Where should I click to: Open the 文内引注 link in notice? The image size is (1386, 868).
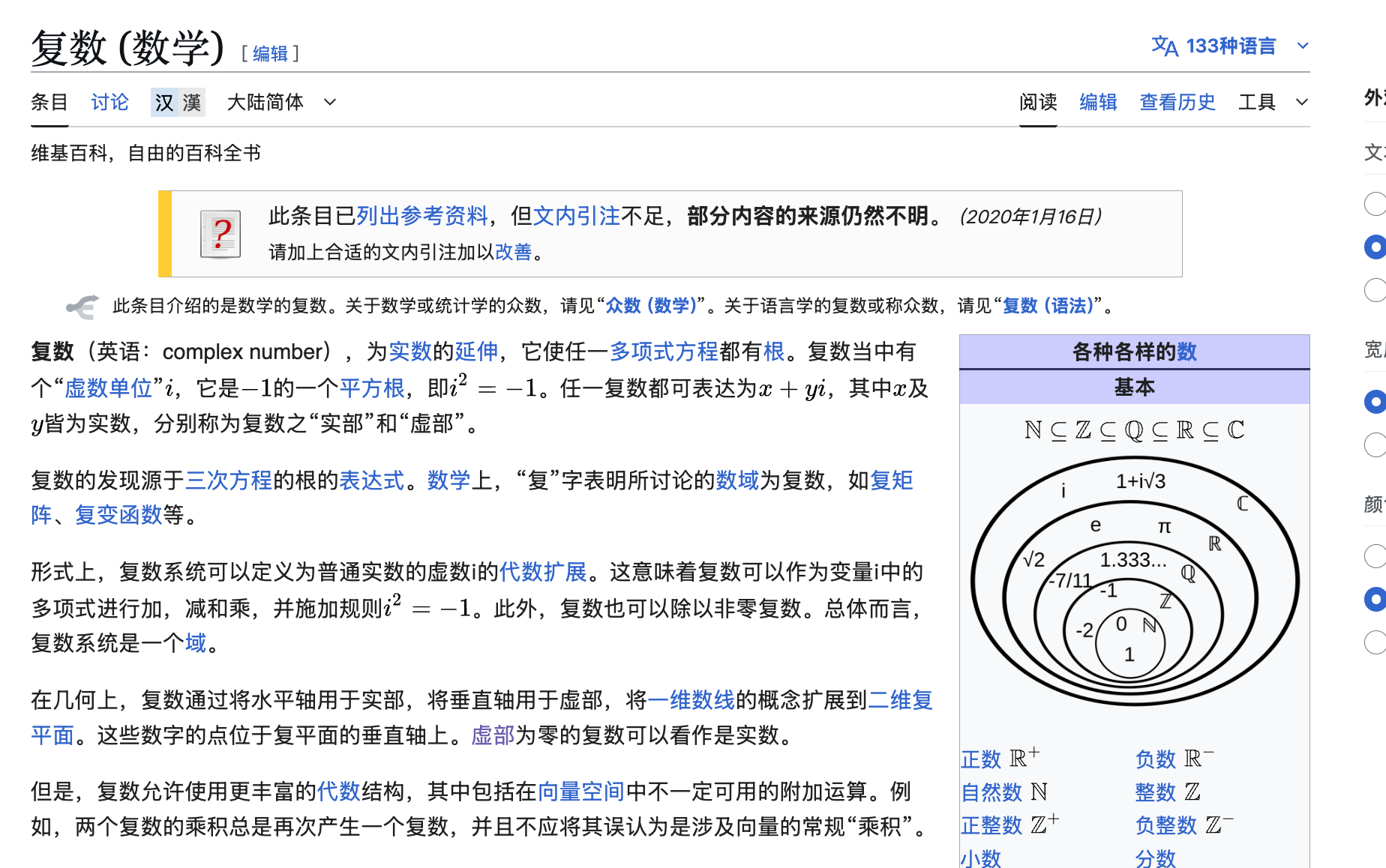pos(577,217)
